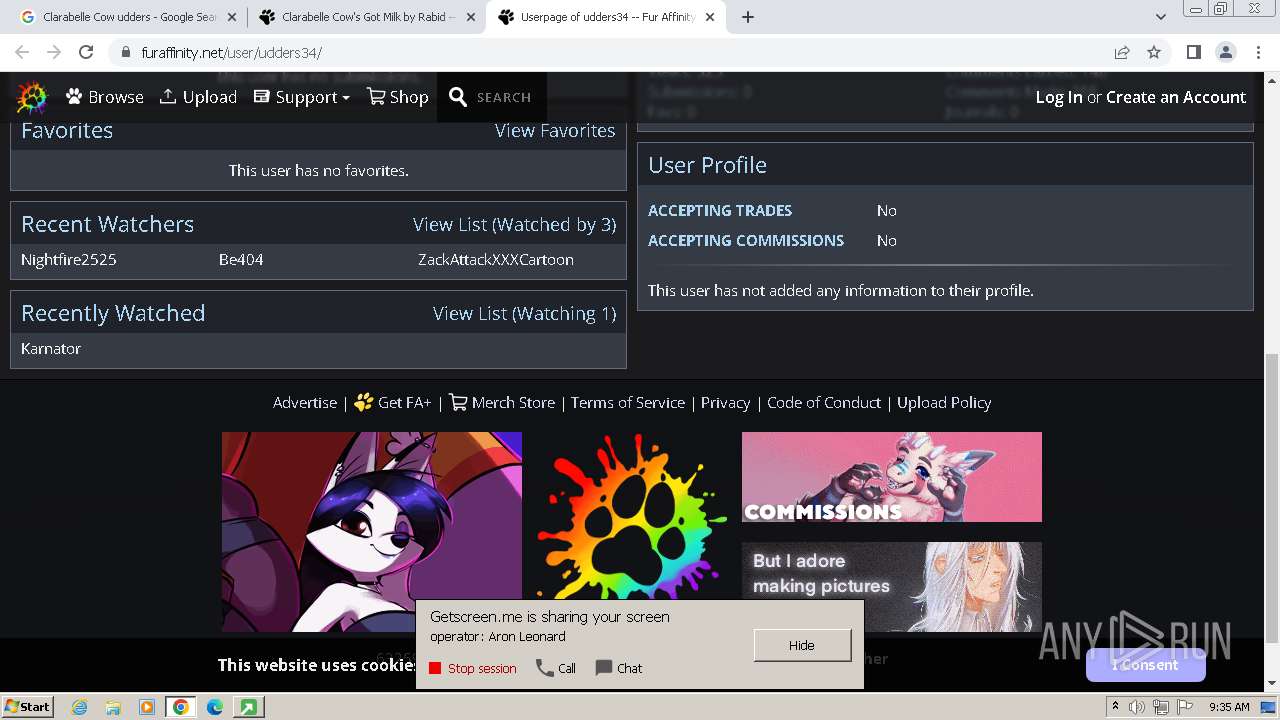Click the I Consent cookie button
The width and height of the screenshot is (1280, 720).
pyautogui.click(x=1145, y=665)
